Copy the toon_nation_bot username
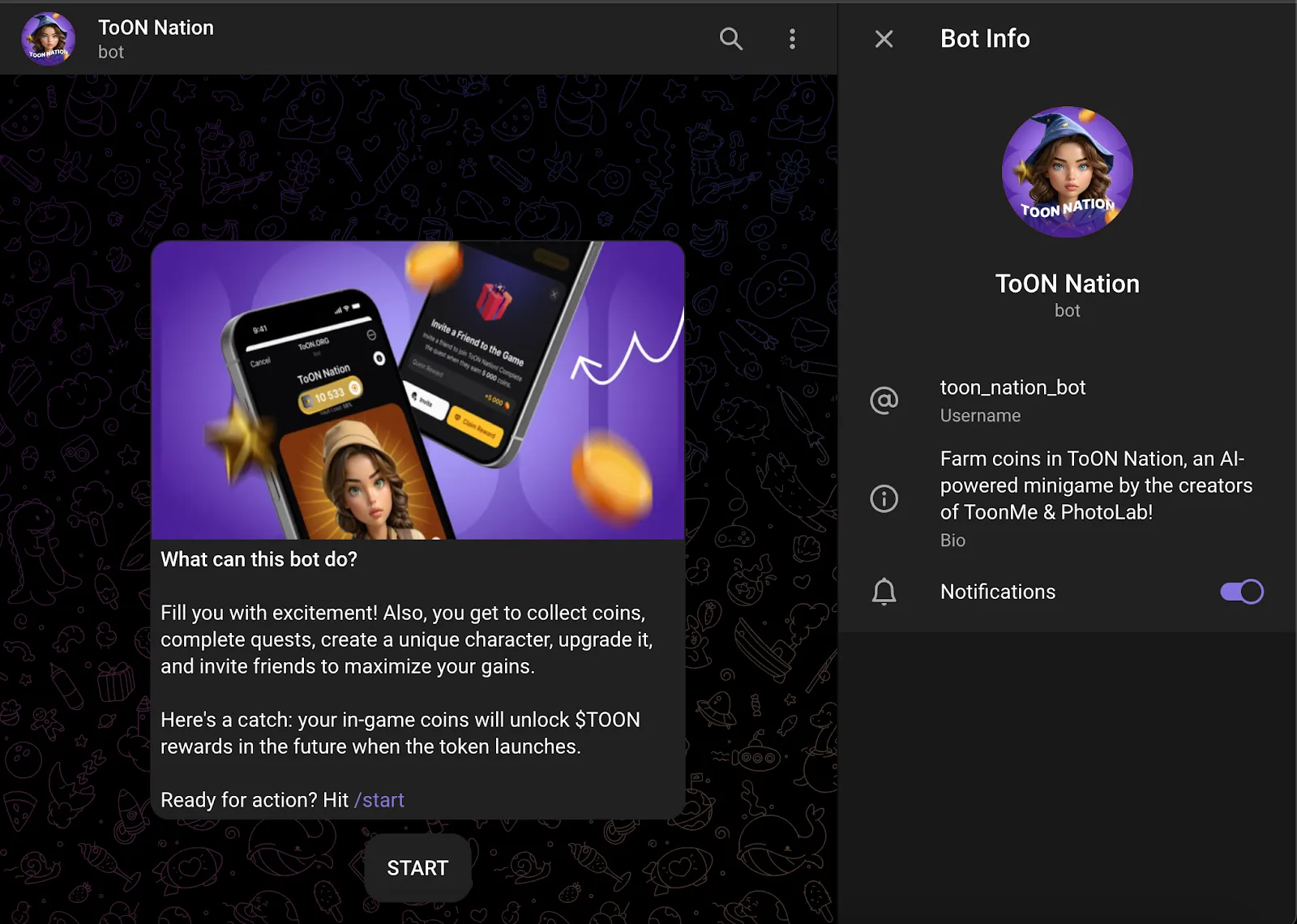The image size is (1297, 924). [1012, 387]
